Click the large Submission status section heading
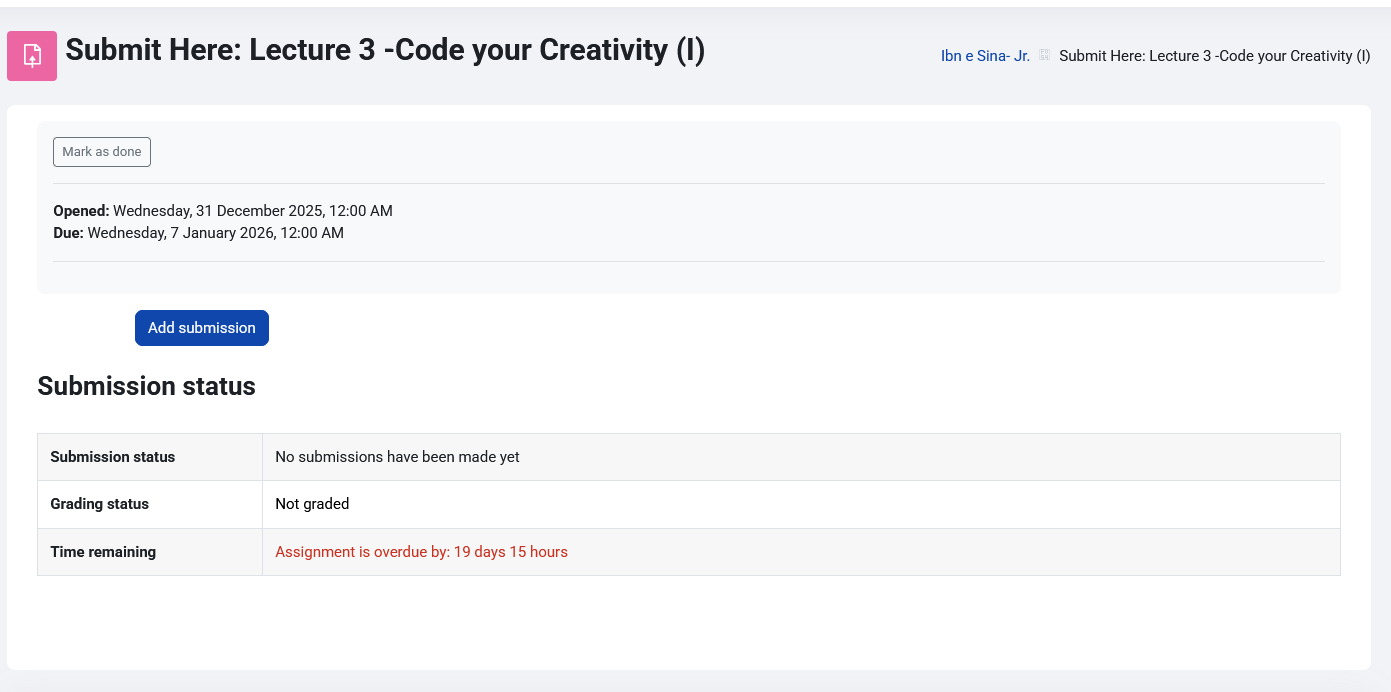The width and height of the screenshot is (1391, 692). (146, 386)
